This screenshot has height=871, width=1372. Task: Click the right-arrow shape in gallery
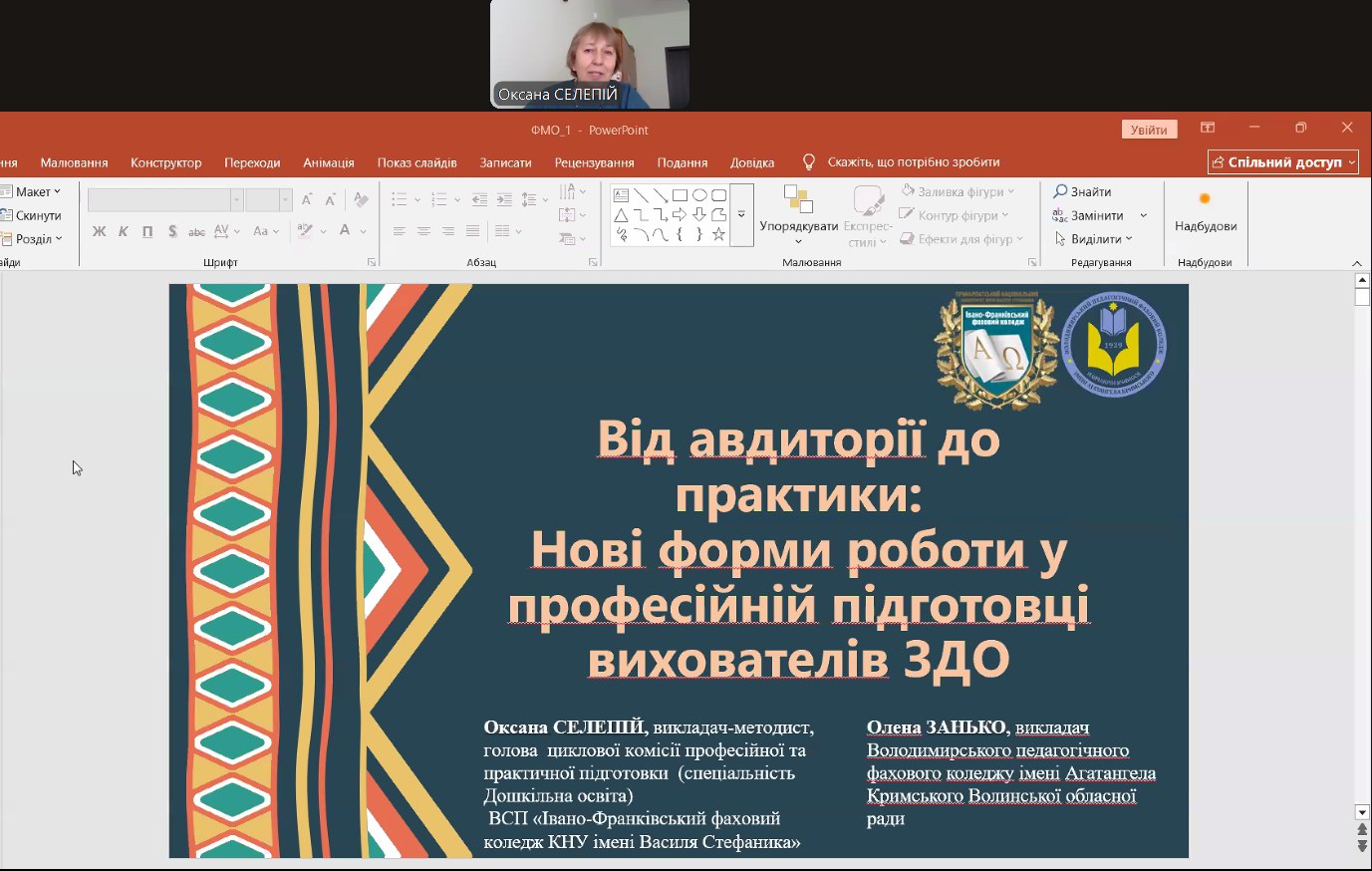(680, 215)
